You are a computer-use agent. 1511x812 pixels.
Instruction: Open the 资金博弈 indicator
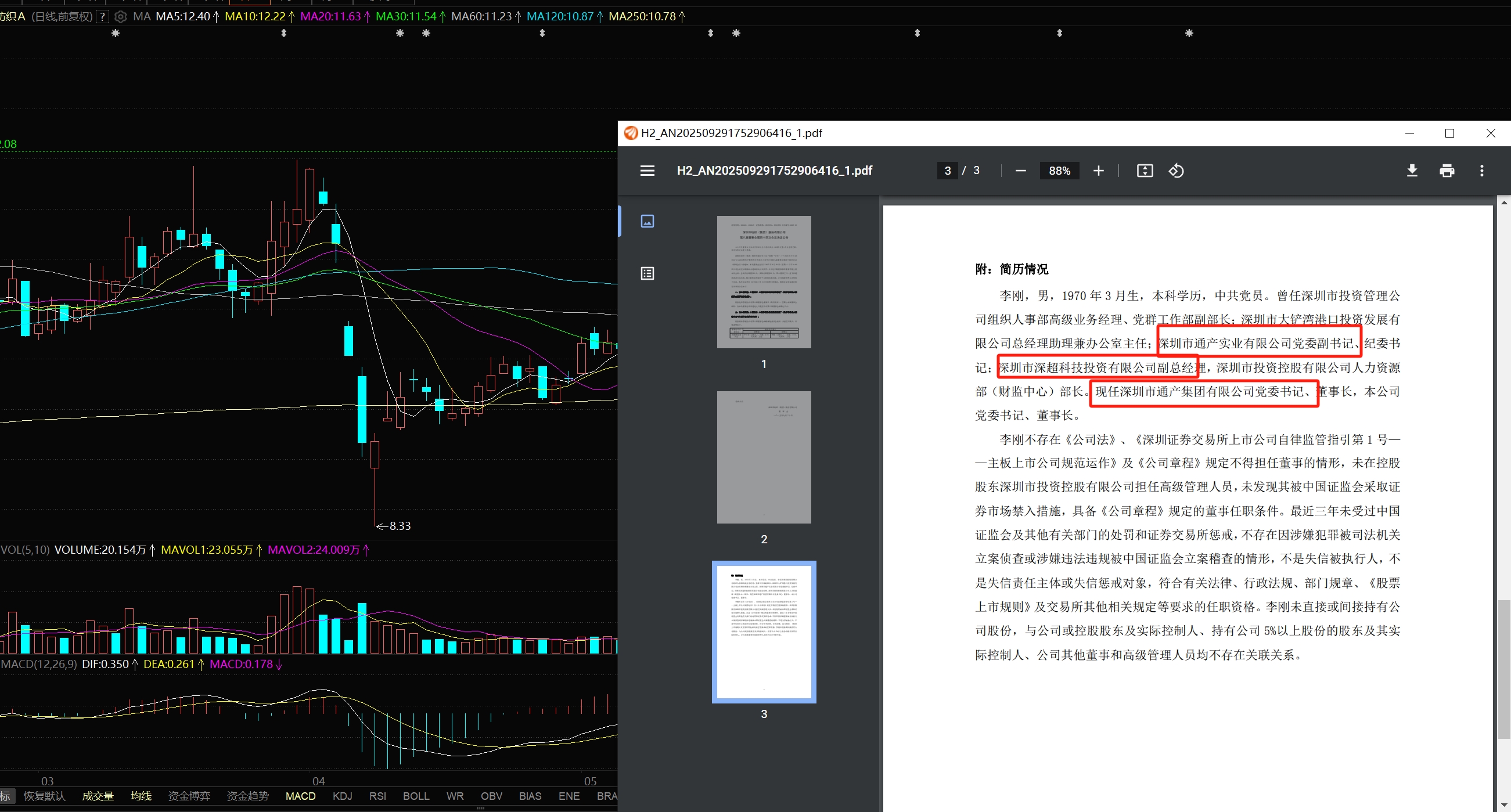(x=189, y=796)
